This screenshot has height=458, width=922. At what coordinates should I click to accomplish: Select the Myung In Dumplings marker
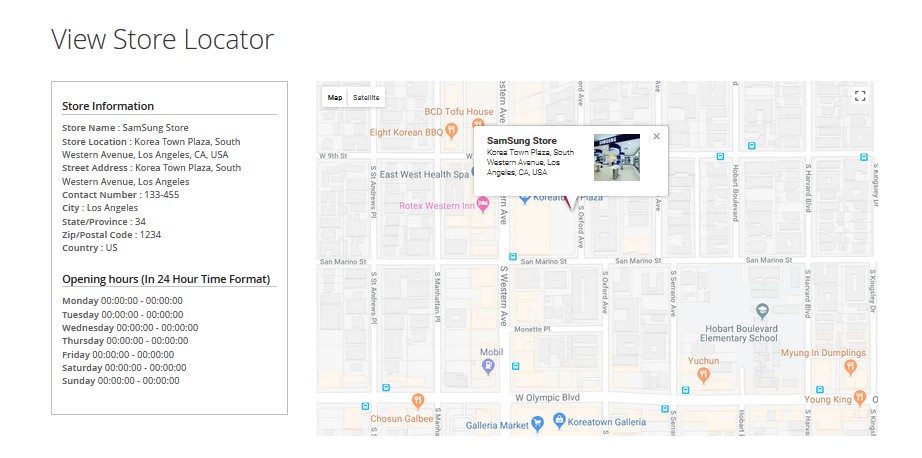pos(851,367)
